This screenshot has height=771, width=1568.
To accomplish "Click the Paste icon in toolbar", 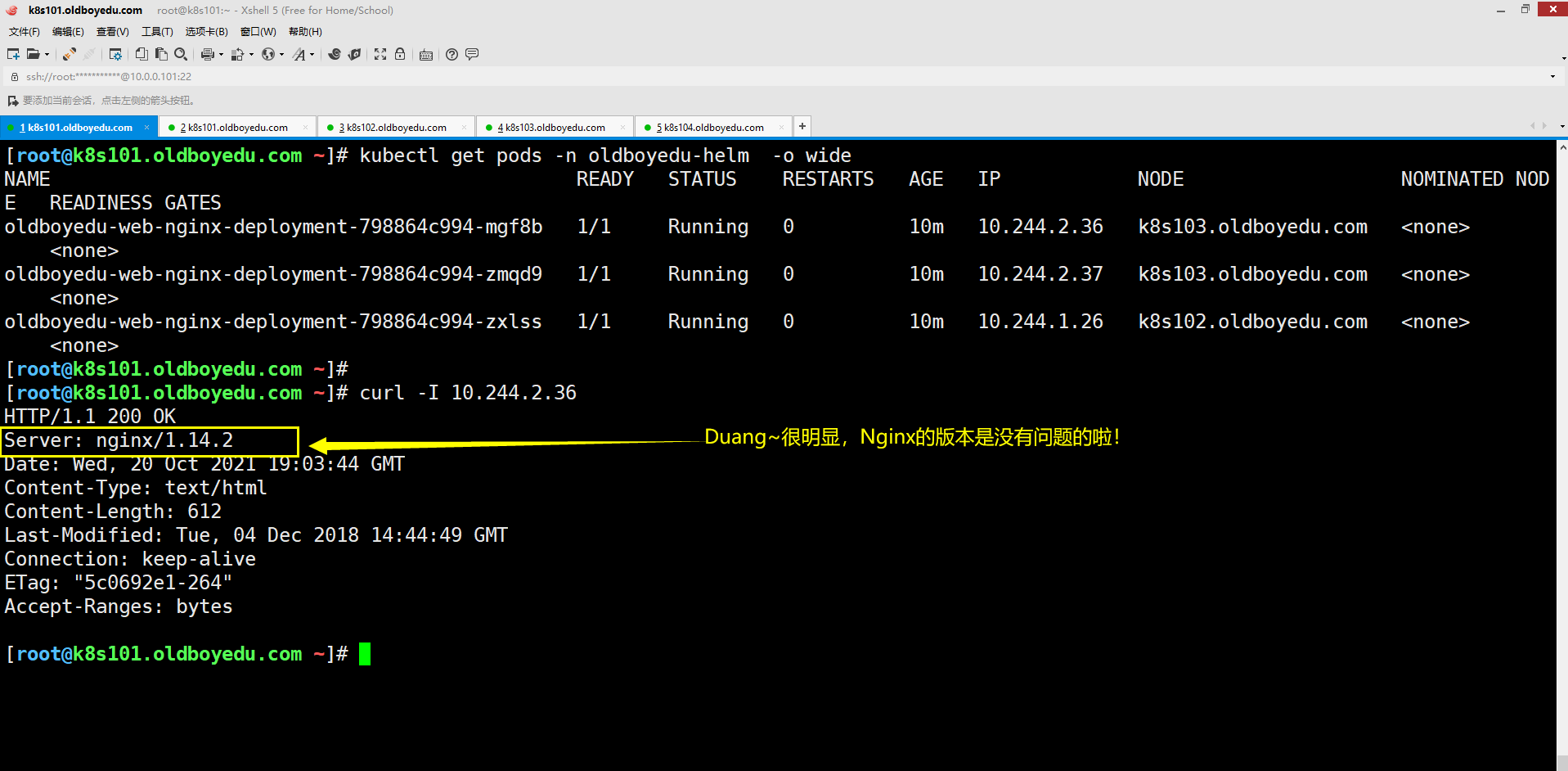I will [161, 54].
